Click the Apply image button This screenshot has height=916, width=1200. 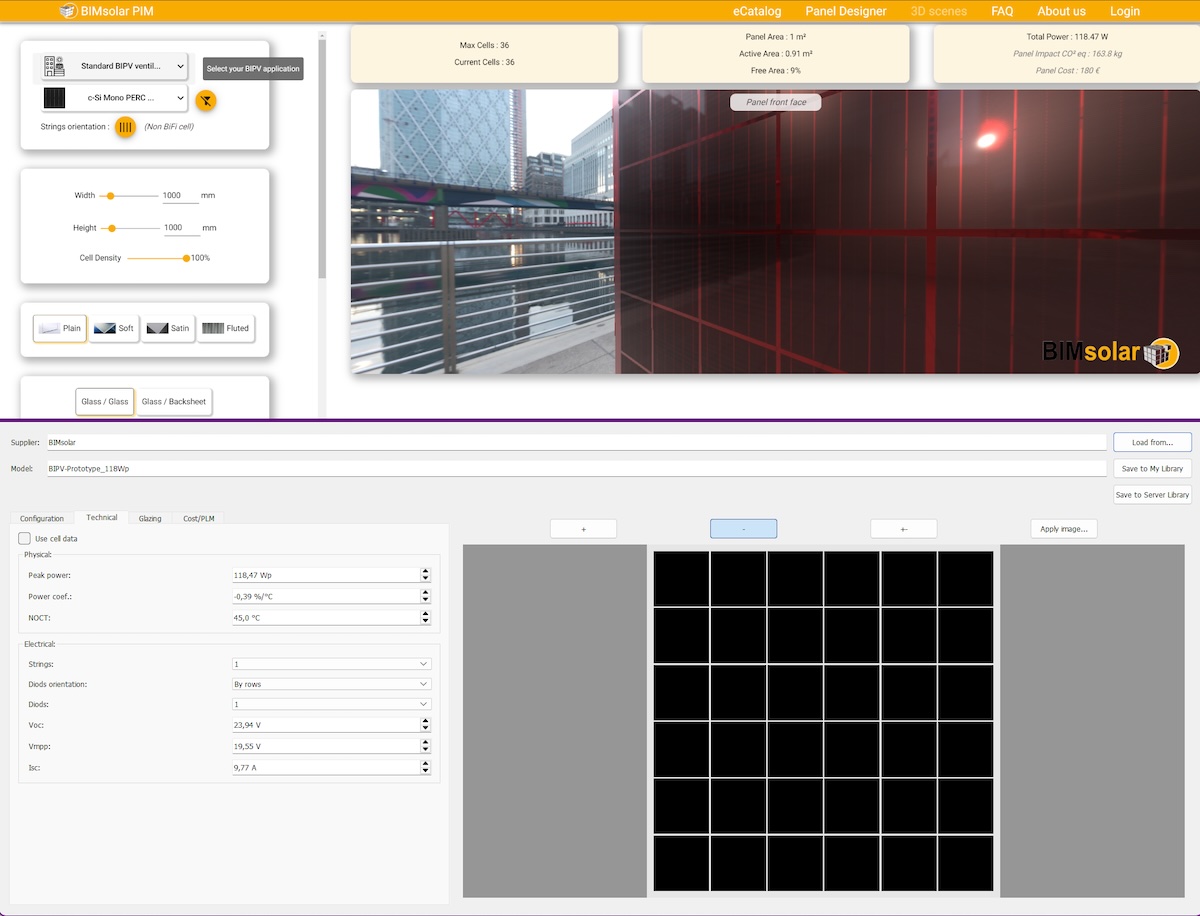1063,528
